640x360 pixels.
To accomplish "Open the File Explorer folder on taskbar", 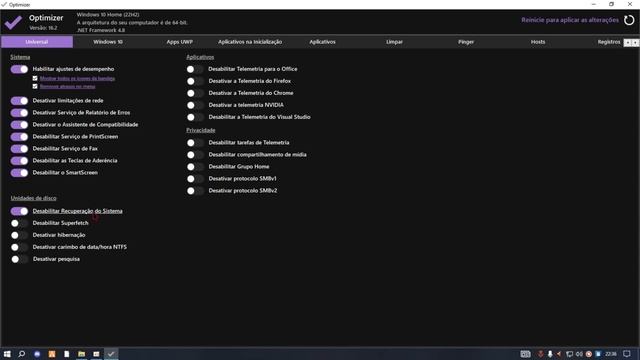I will click(81, 354).
